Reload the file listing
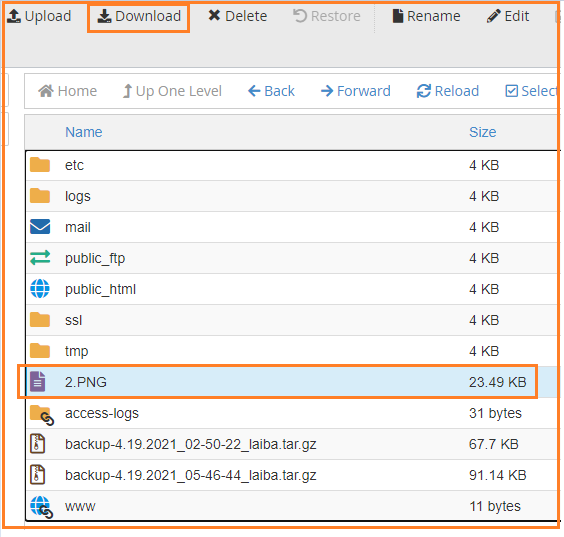 [448, 91]
